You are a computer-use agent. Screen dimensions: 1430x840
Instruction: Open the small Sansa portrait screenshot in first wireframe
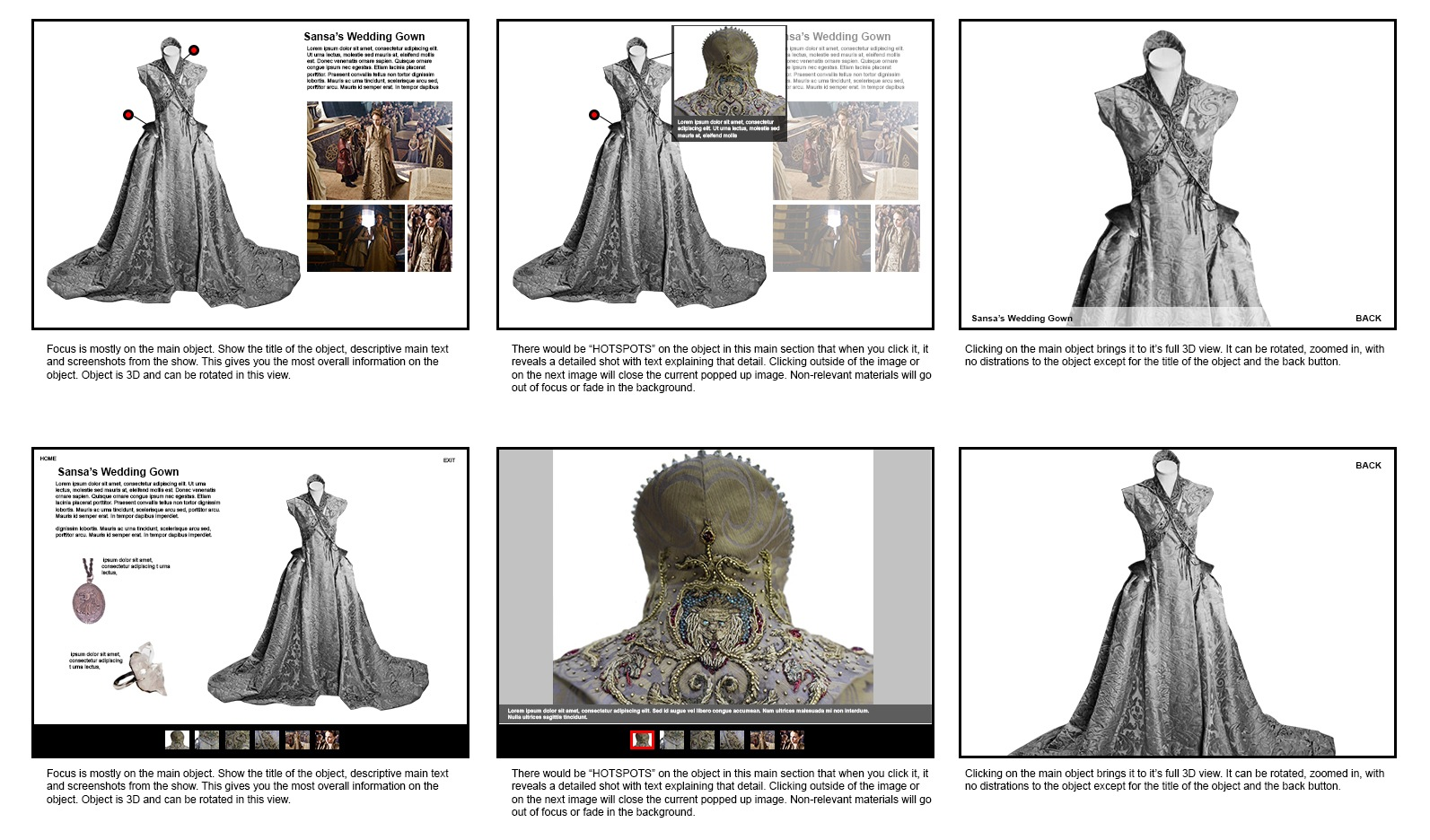tap(430, 238)
